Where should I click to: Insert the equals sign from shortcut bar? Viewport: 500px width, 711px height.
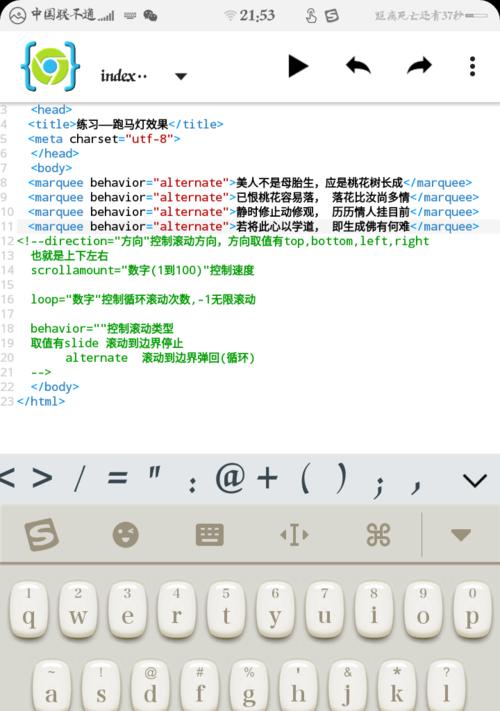[x=117, y=479]
